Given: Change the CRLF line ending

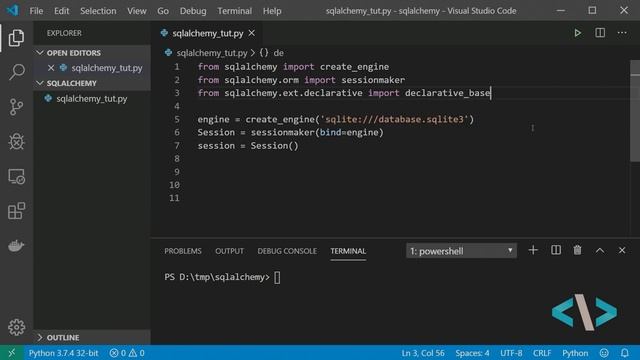Looking at the screenshot, I should [x=542, y=353].
